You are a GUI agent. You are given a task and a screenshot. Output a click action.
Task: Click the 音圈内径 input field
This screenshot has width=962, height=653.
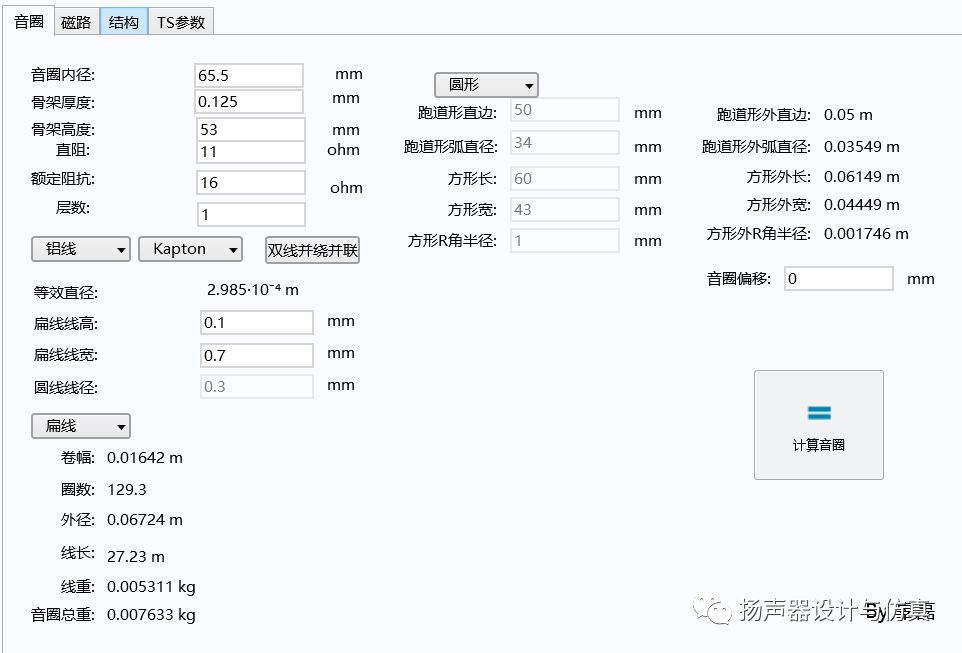coord(249,76)
